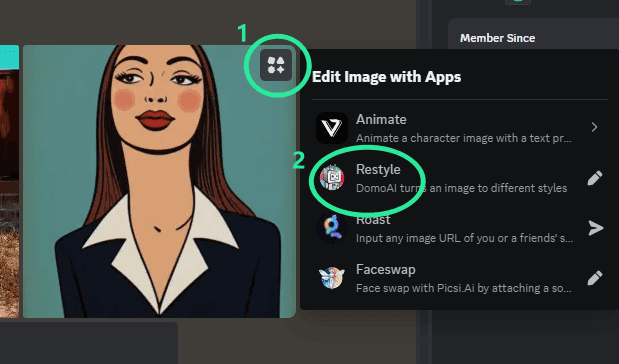
Task: Click the "Face swap with Picsi.Ai" description
Action: 464,288
